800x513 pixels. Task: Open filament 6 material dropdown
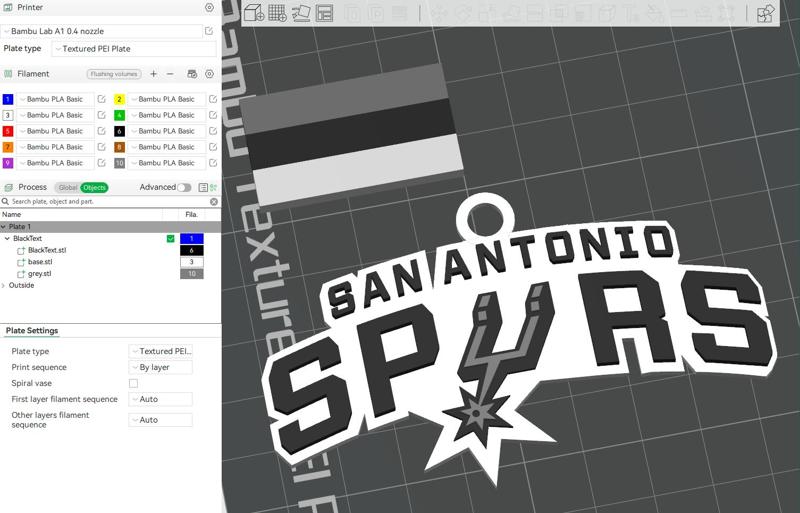[167, 131]
